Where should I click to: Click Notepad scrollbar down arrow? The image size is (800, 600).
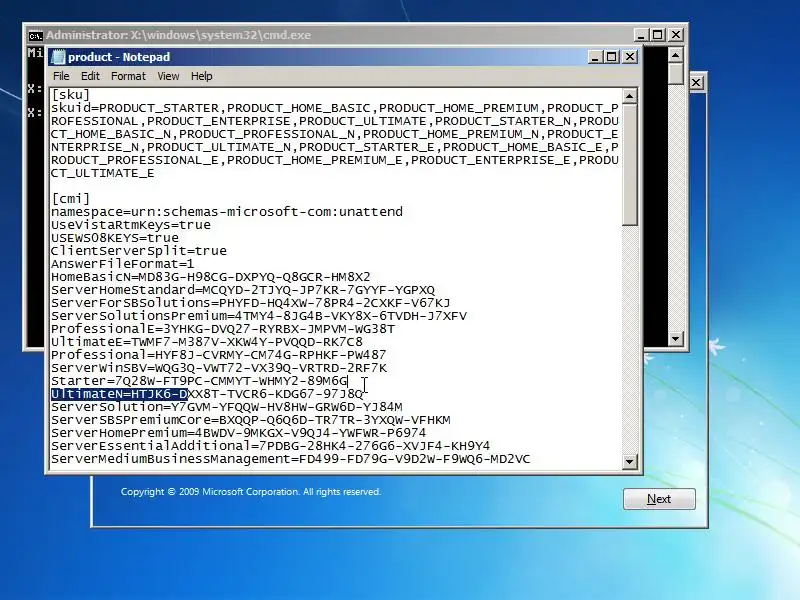click(x=630, y=462)
